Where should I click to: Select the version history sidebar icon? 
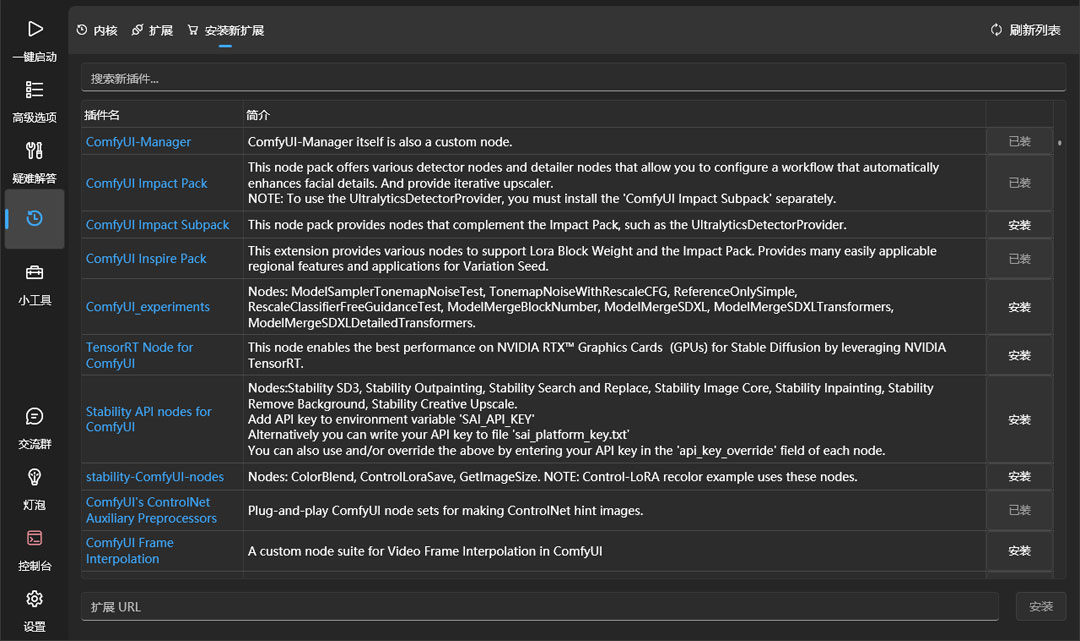click(35, 218)
